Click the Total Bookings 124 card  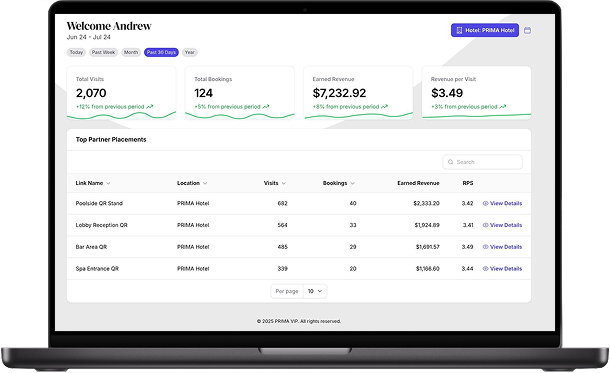click(240, 93)
